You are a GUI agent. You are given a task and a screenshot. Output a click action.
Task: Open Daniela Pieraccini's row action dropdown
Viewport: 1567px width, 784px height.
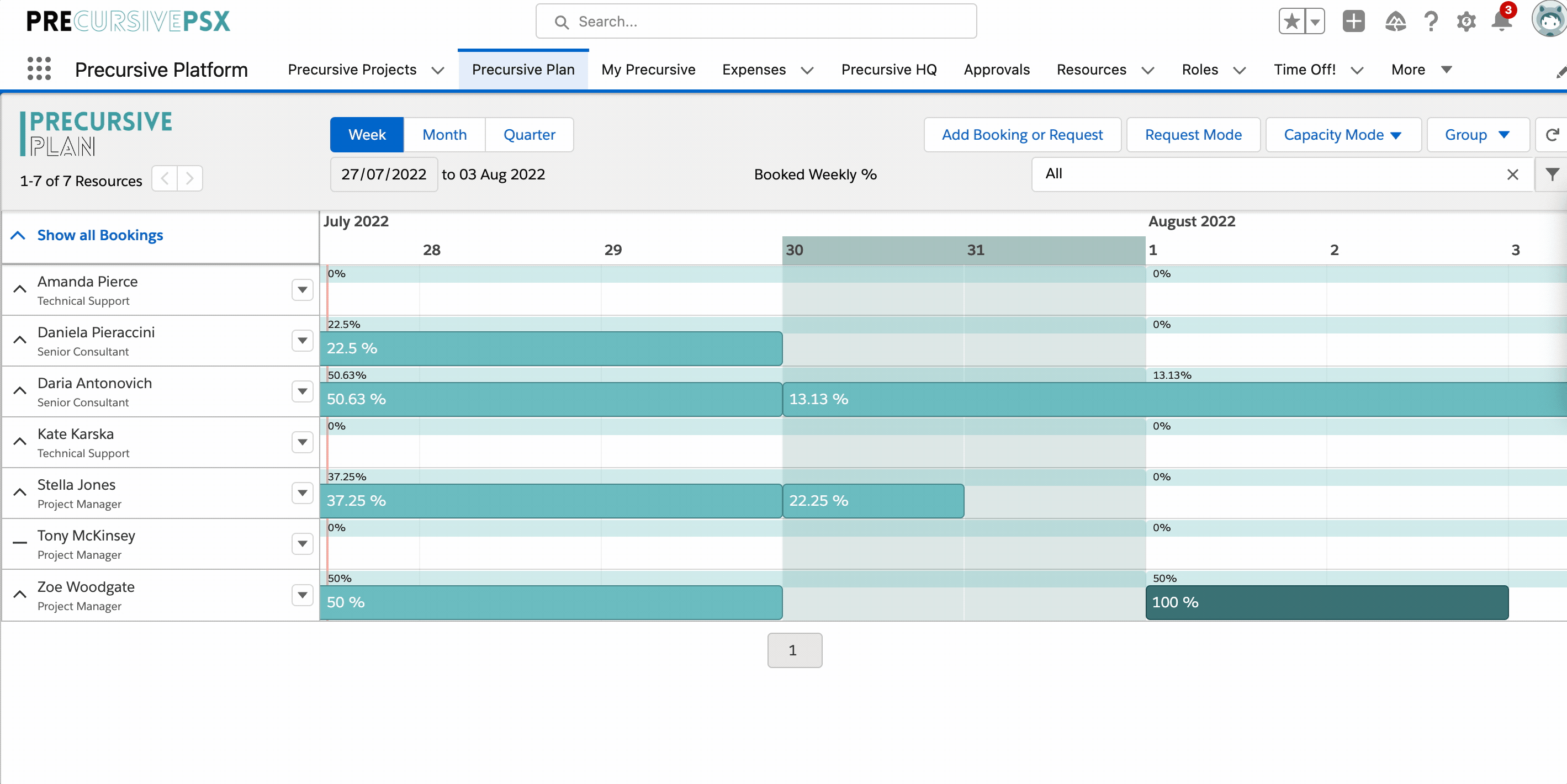[303, 340]
